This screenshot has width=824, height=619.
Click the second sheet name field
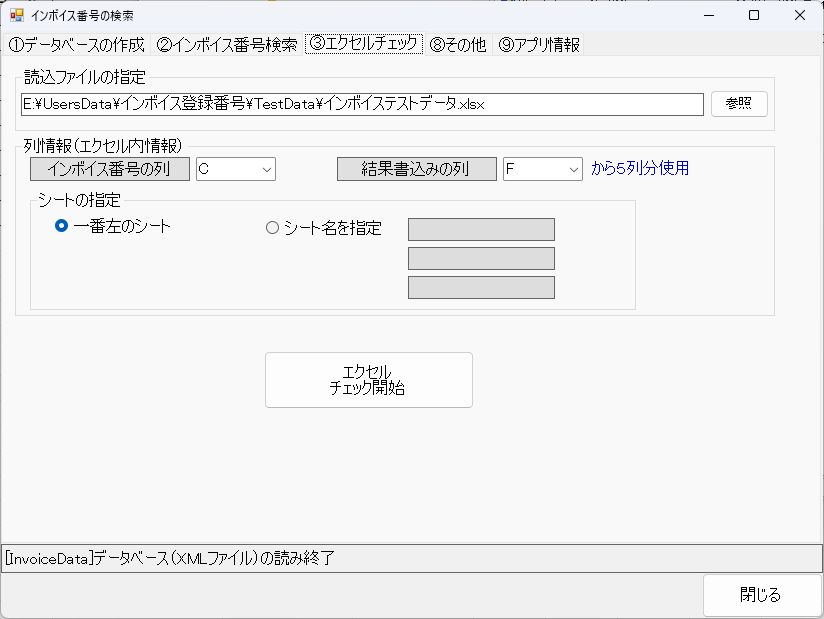[x=481, y=259]
